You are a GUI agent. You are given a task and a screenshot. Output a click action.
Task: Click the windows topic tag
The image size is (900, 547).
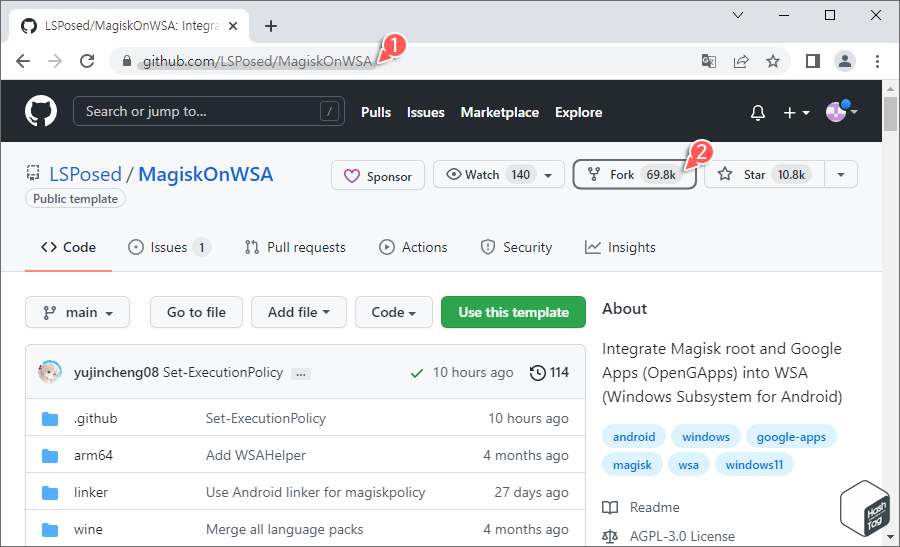[x=705, y=437]
